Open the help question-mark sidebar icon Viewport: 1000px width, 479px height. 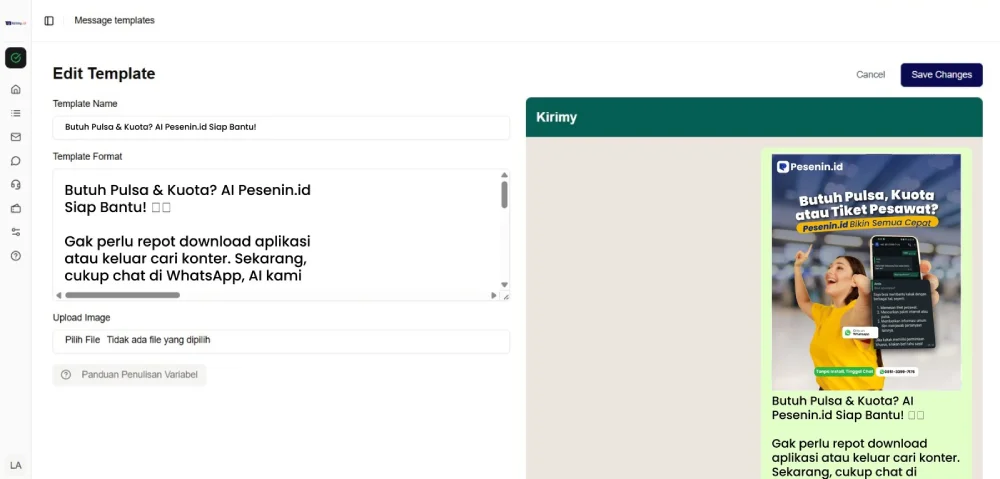[16, 256]
